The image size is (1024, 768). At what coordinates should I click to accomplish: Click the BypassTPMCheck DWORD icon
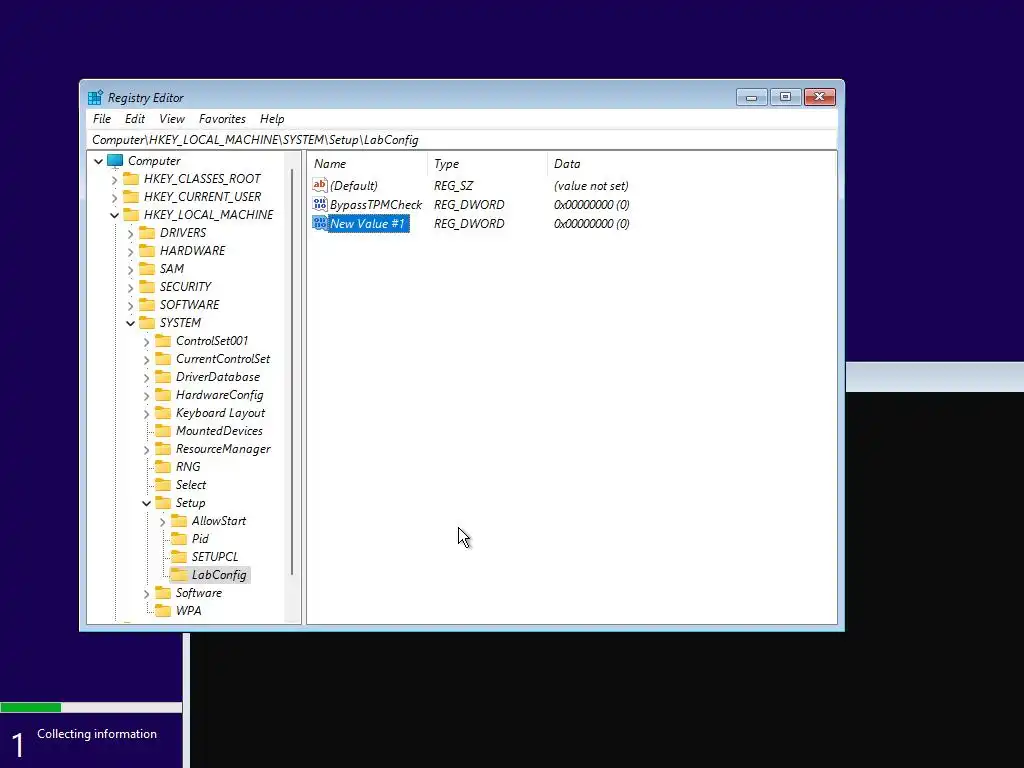319,204
